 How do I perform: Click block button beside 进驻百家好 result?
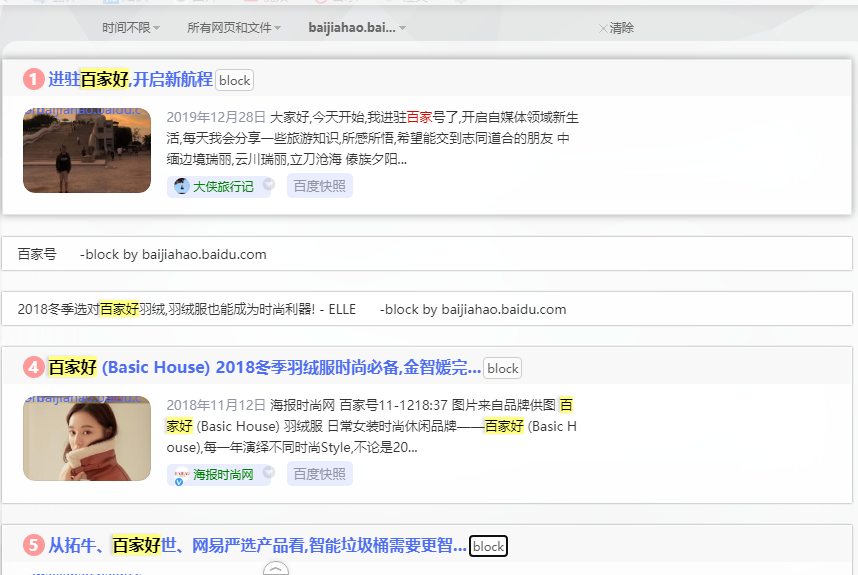[234, 80]
